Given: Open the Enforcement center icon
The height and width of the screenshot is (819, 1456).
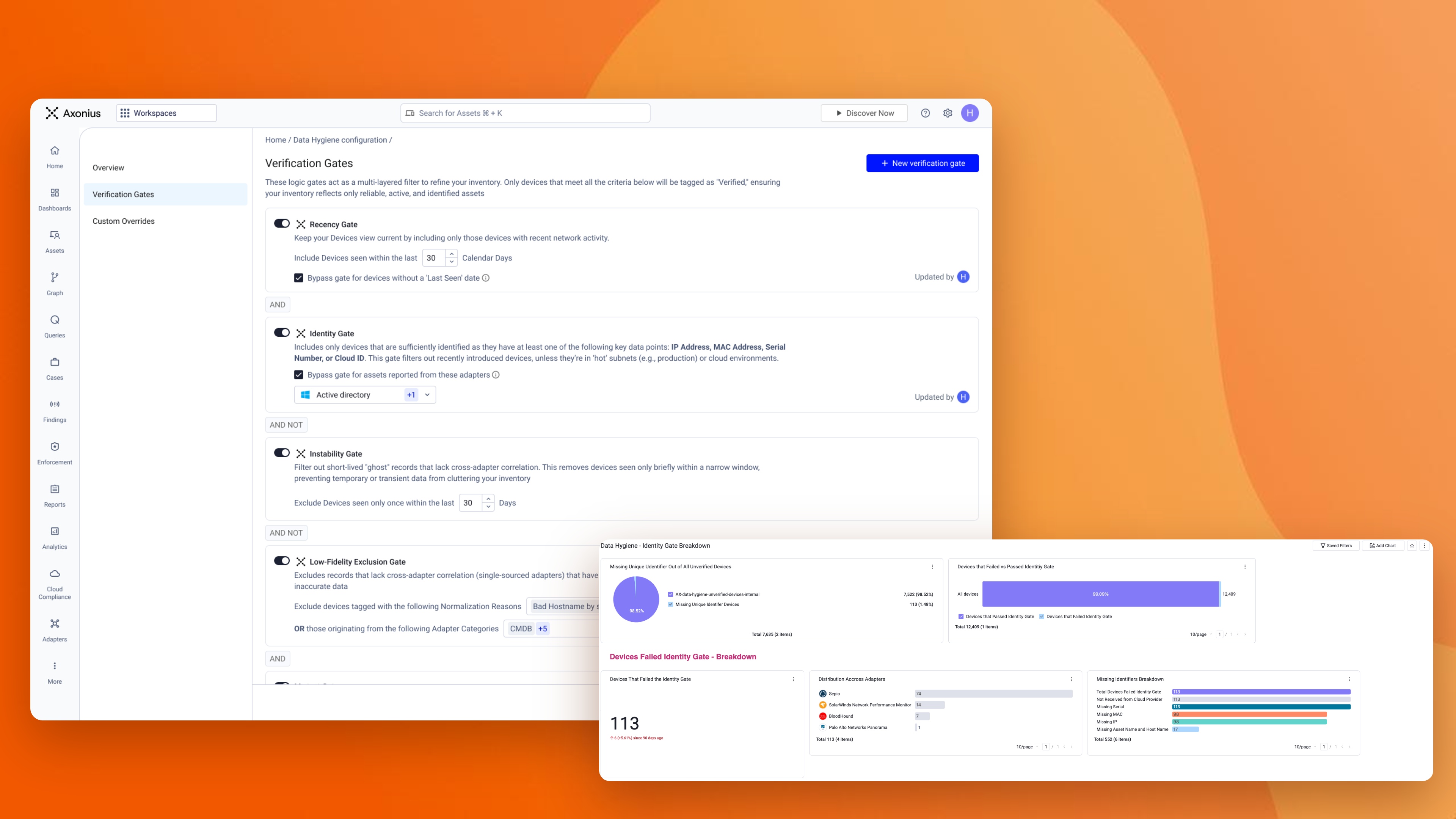Looking at the screenshot, I should pos(54,447).
